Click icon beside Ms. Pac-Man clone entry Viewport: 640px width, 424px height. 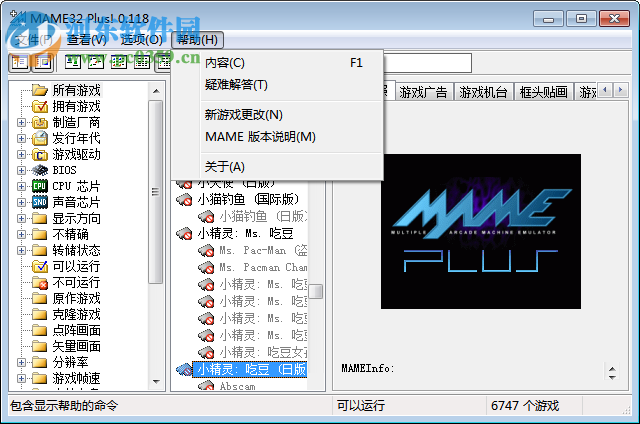(x=206, y=251)
